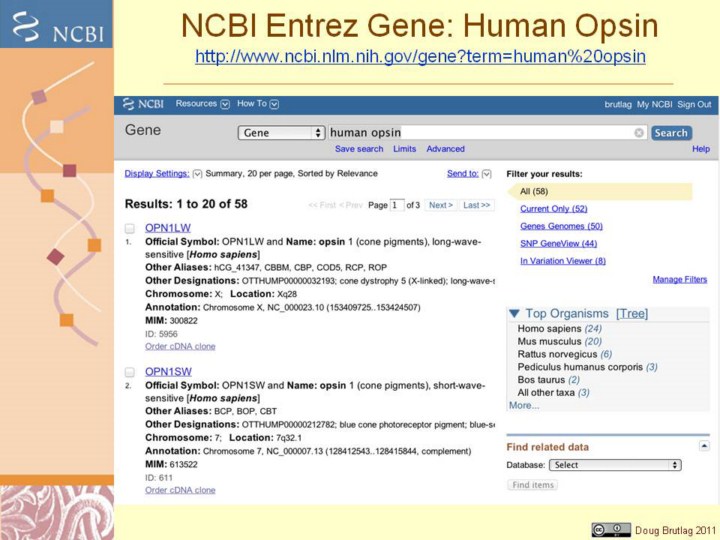
Task: Click the Search button
Action: (x=671, y=132)
